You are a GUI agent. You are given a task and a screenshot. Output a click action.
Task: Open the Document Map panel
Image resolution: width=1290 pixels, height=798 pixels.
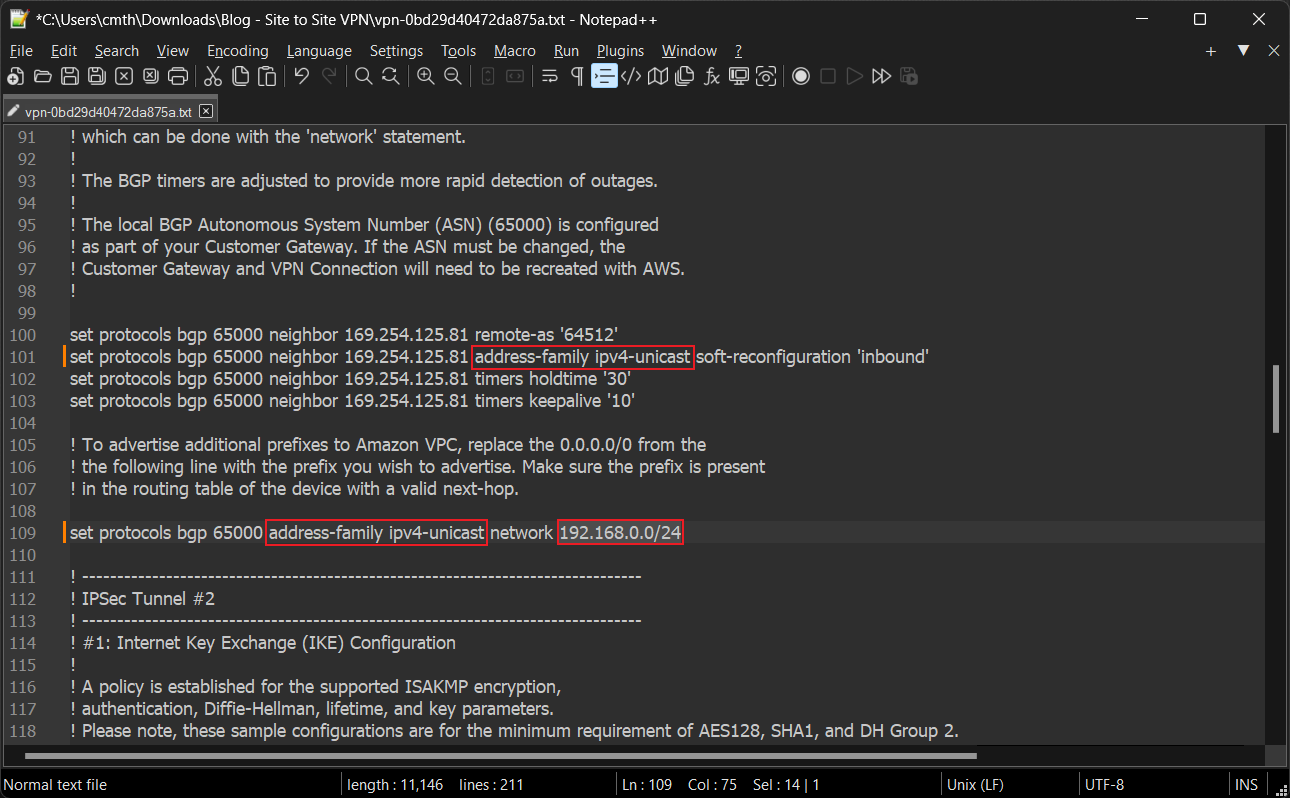click(657, 76)
